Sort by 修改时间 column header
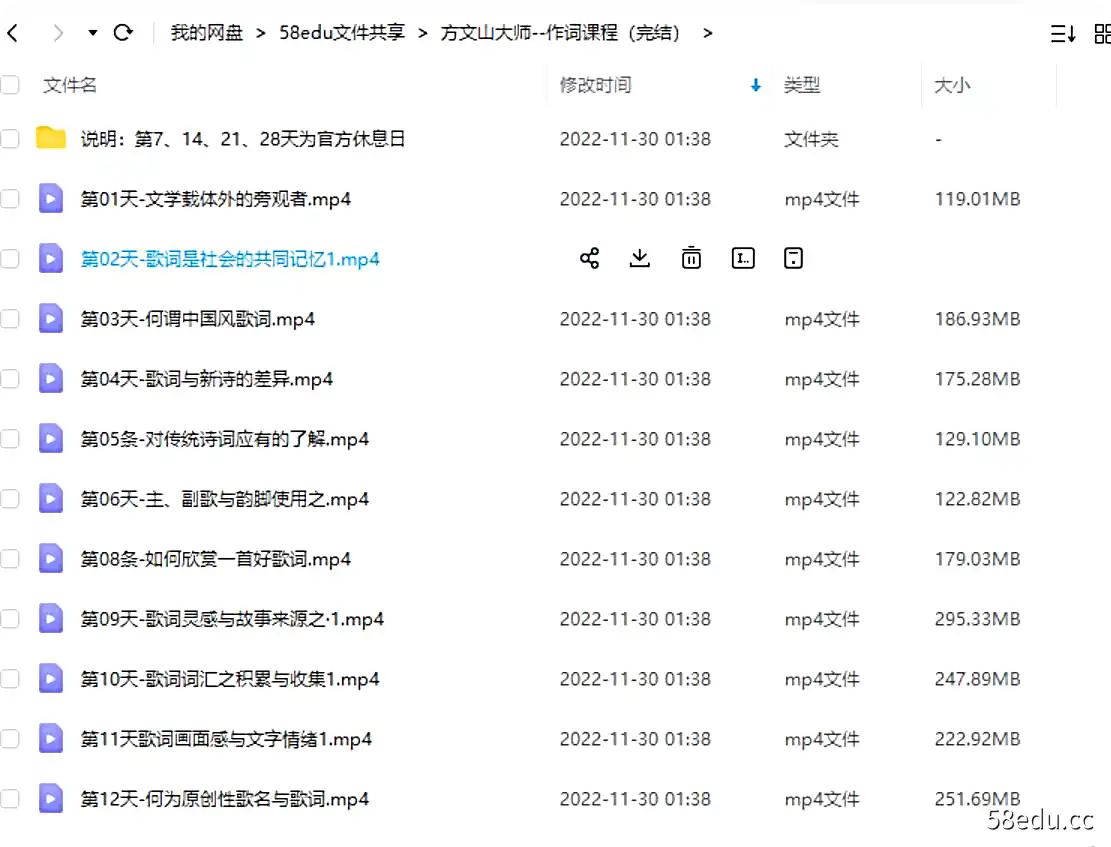 click(595, 85)
